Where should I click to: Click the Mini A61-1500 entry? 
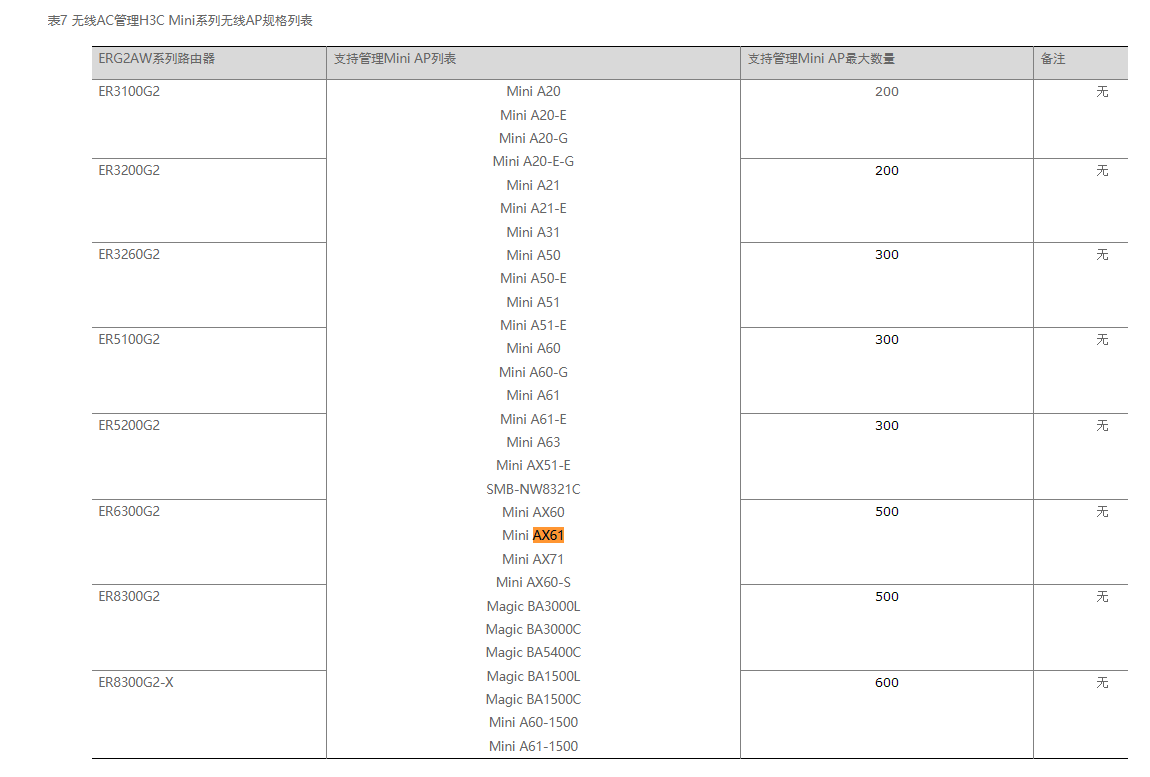[533, 746]
